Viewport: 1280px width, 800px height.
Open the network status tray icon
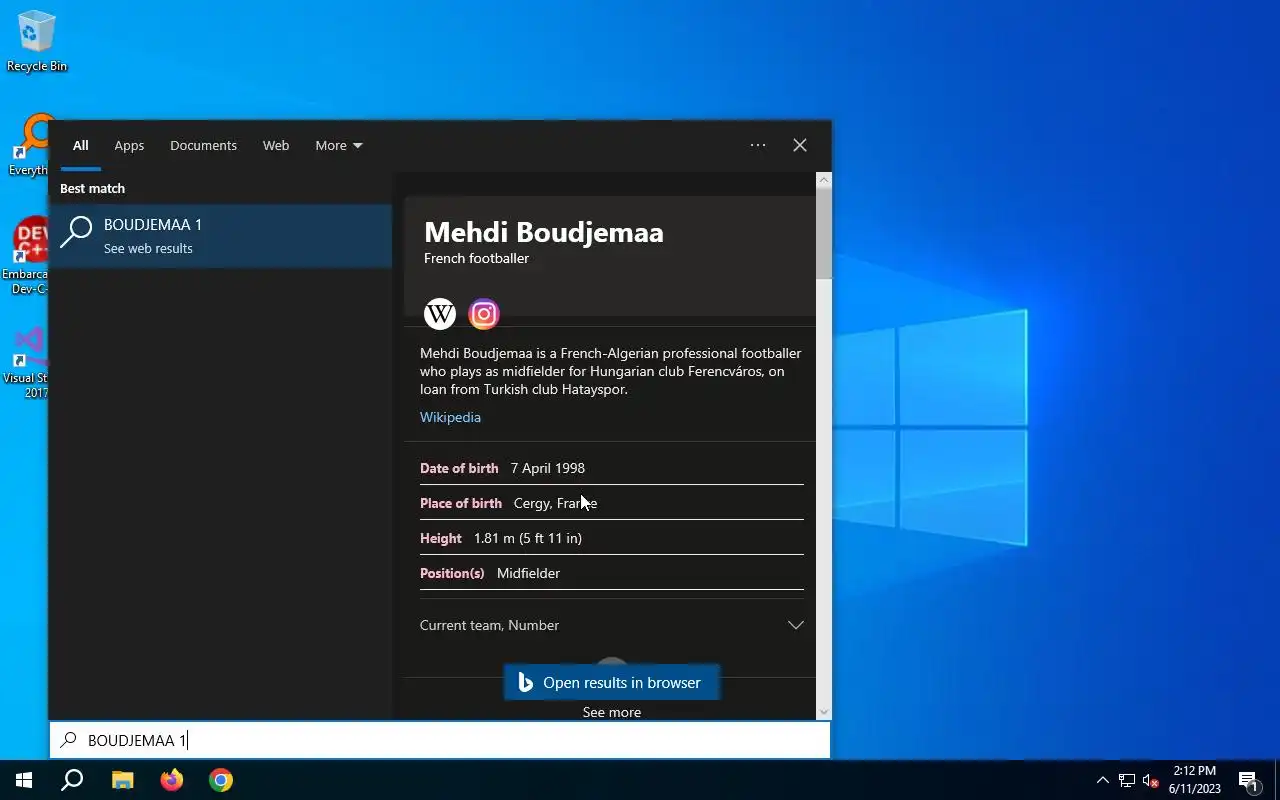[x=1127, y=780]
